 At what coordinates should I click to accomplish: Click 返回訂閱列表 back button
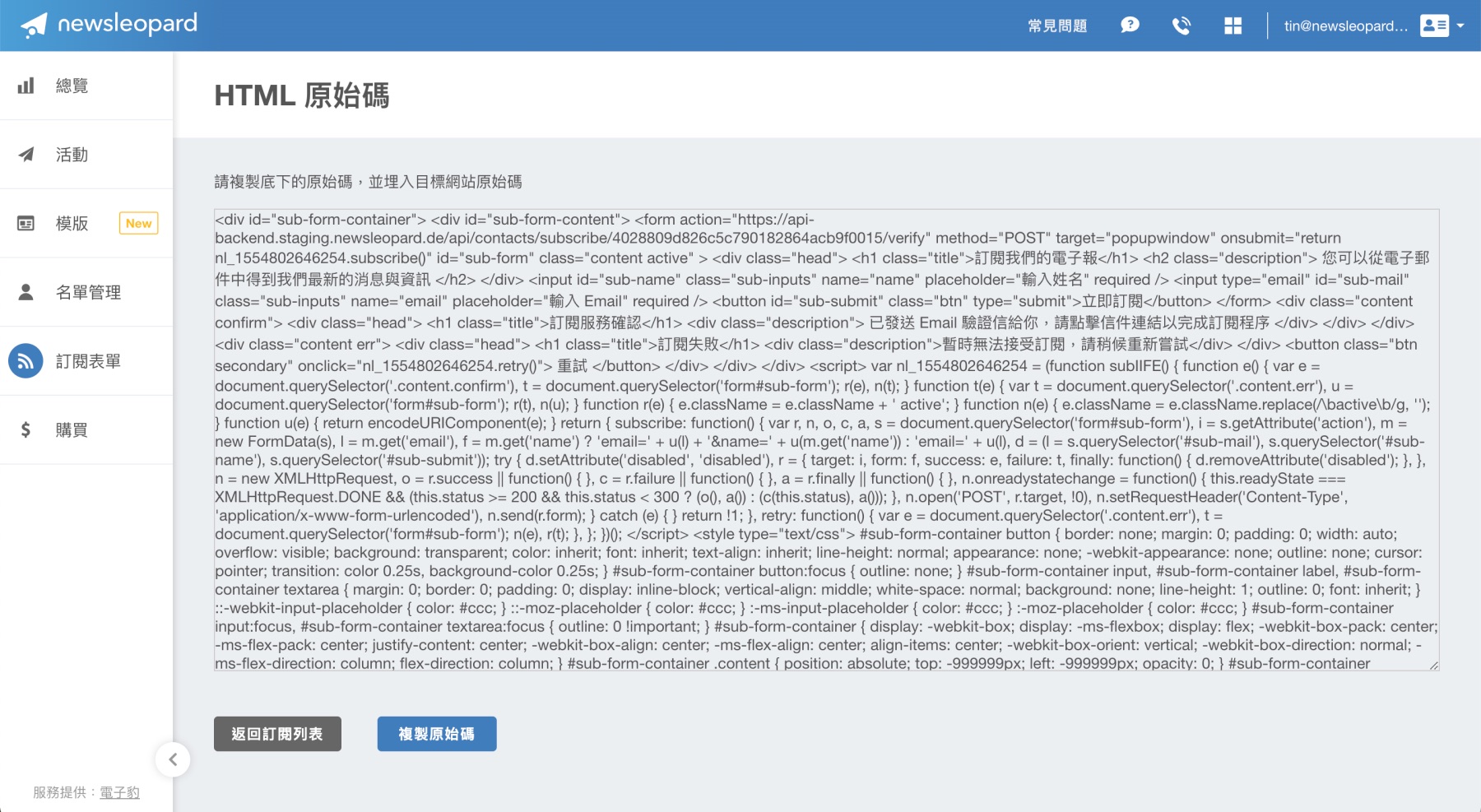click(277, 734)
